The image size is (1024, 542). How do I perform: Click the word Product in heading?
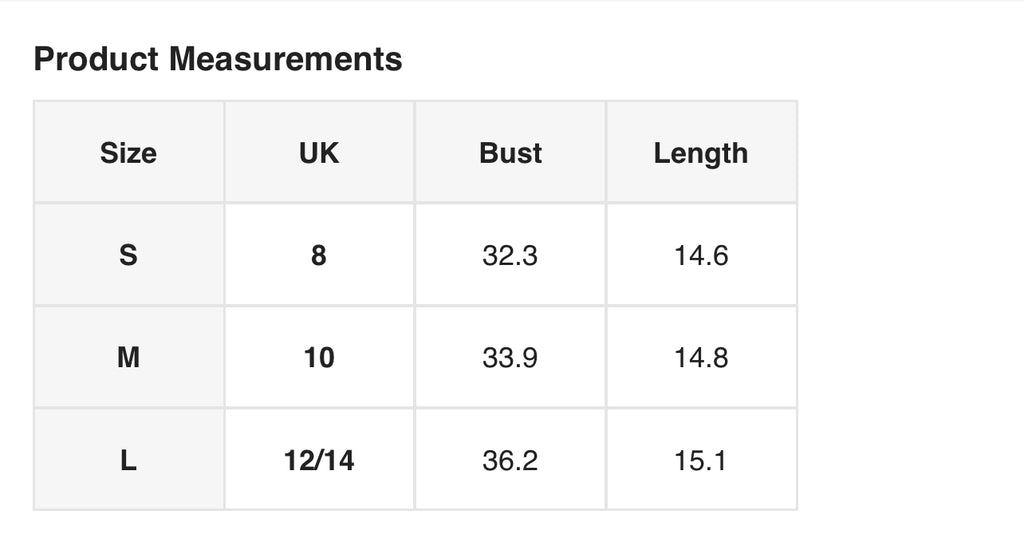(x=96, y=59)
